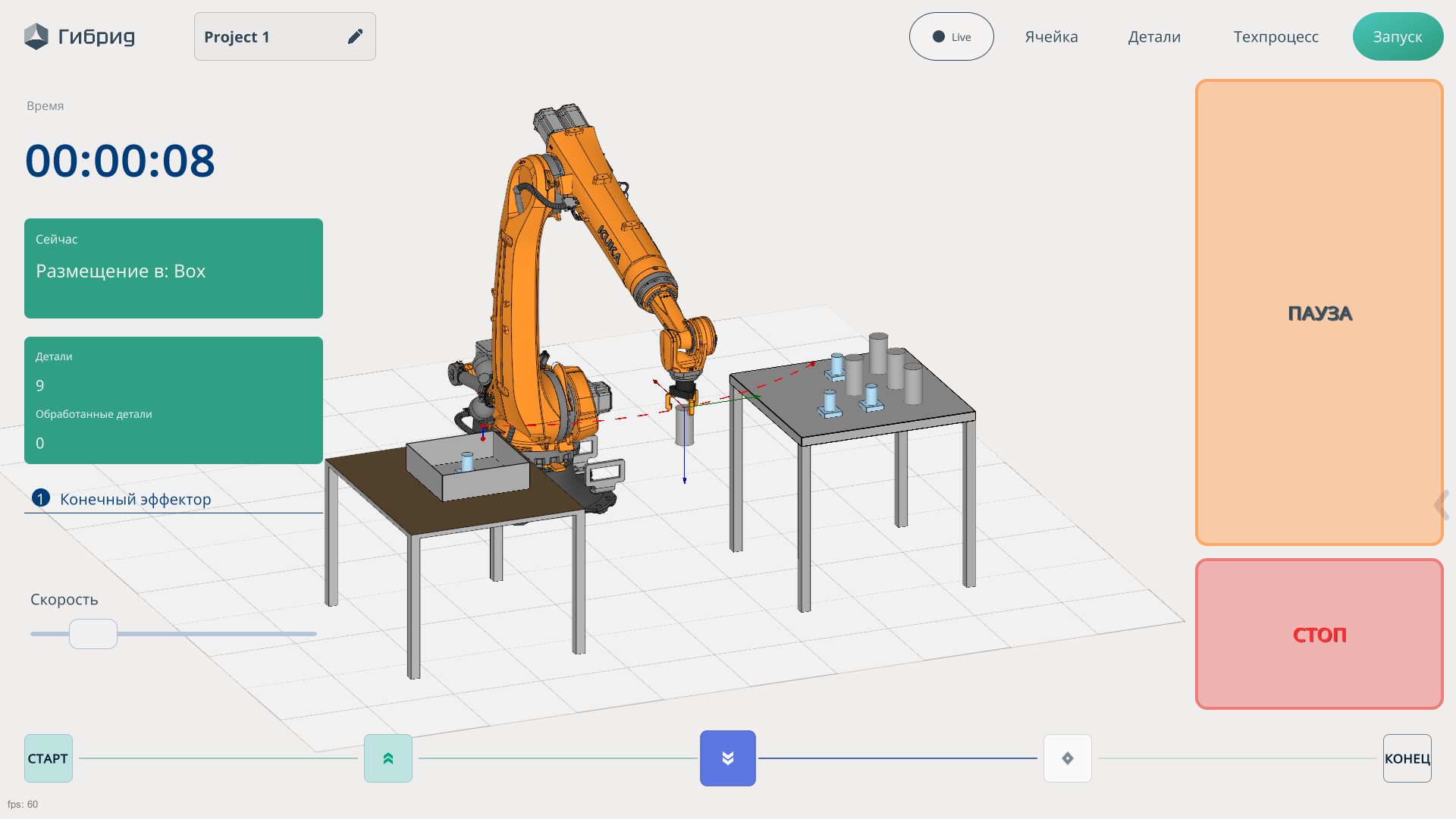The height and width of the screenshot is (819, 1456).
Task: Jump to the СТАРТ timeline marker
Action: (x=49, y=758)
